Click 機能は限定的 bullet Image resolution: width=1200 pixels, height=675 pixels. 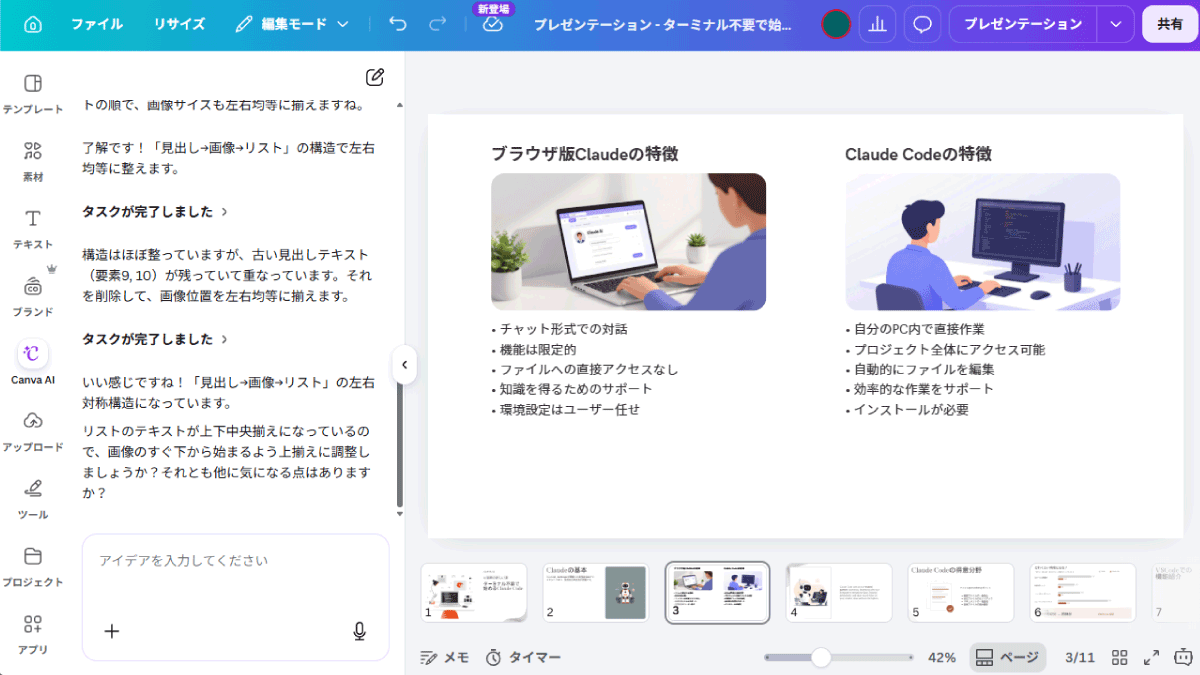click(x=534, y=350)
